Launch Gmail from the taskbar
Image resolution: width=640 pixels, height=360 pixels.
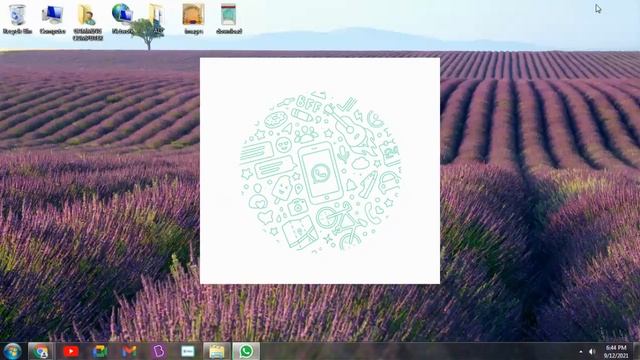click(129, 351)
